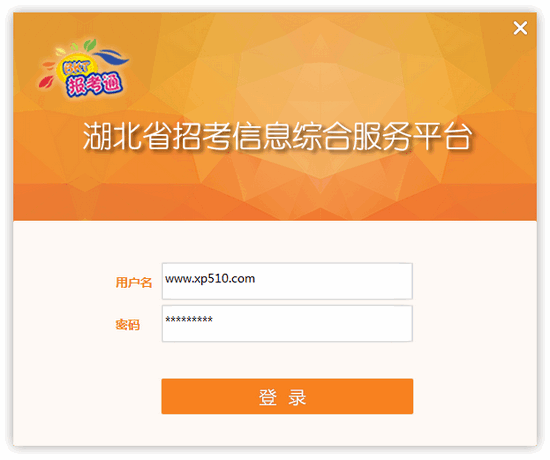Click the blue swoosh on the logo
The height and width of the screenshot is (460, 550).
pos(112,57)
